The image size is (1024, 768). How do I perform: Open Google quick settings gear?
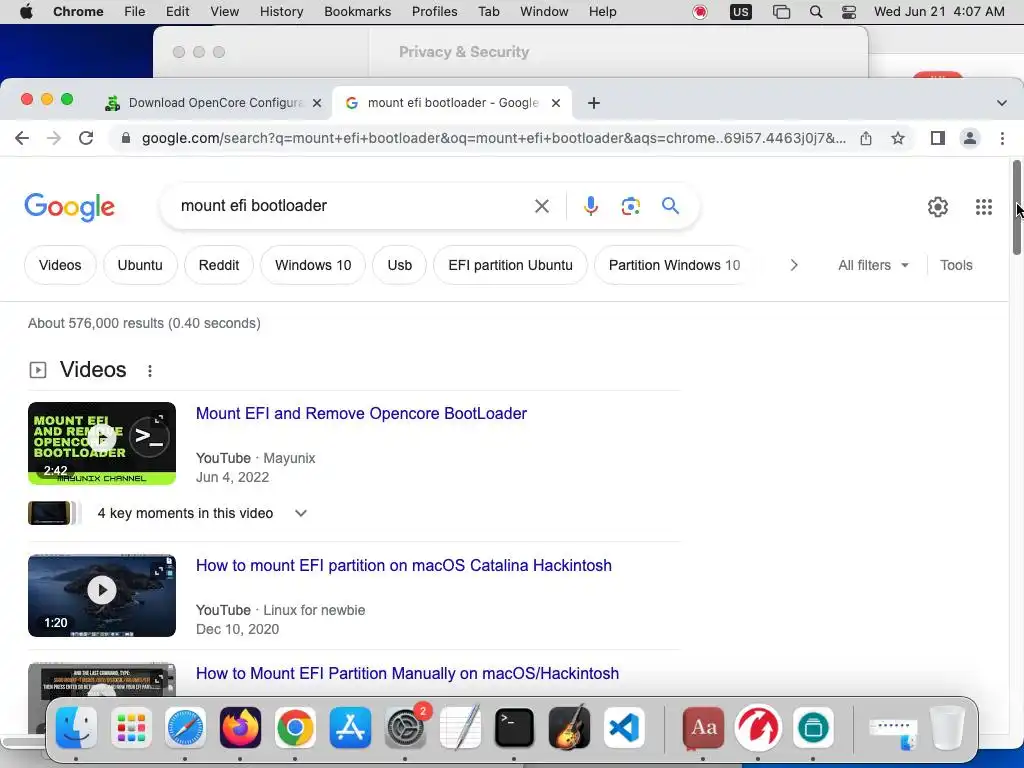[938, 207]
